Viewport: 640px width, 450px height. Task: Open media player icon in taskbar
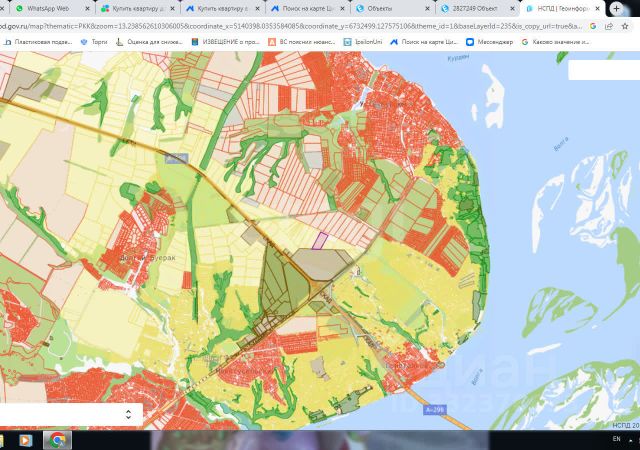[x=25, y=440]
